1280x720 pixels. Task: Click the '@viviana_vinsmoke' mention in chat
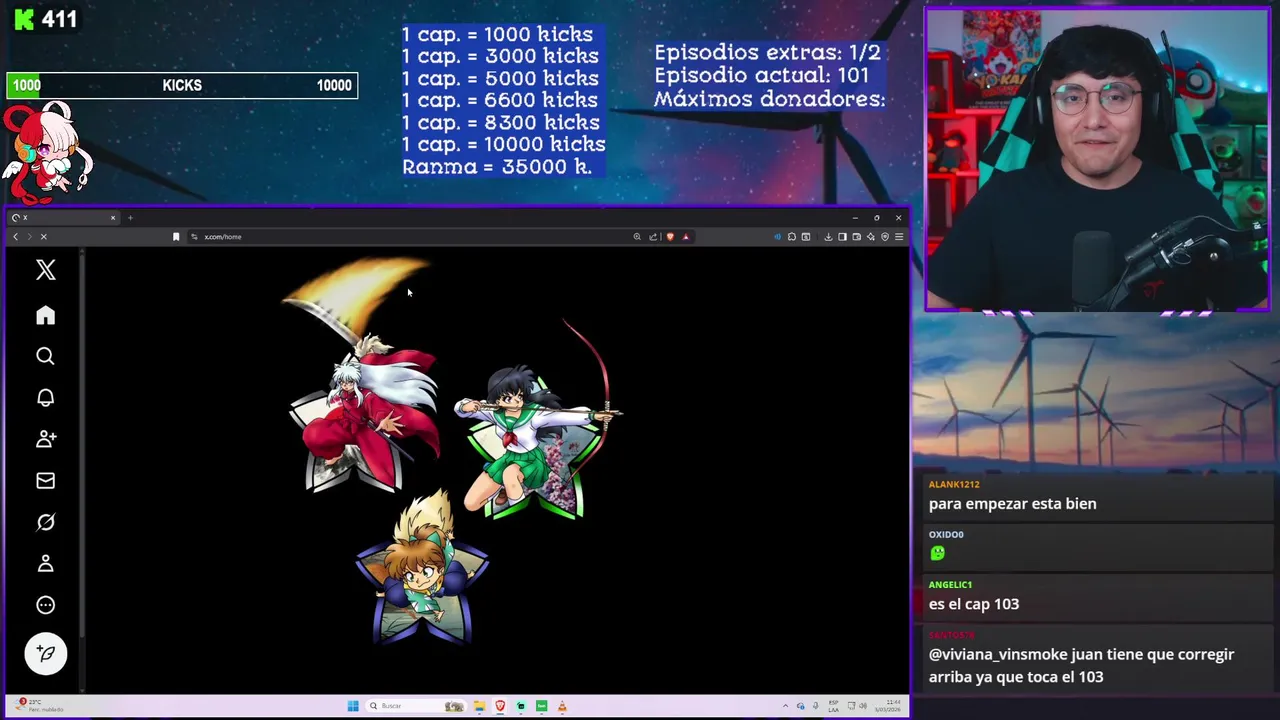(x=999, y=654)
